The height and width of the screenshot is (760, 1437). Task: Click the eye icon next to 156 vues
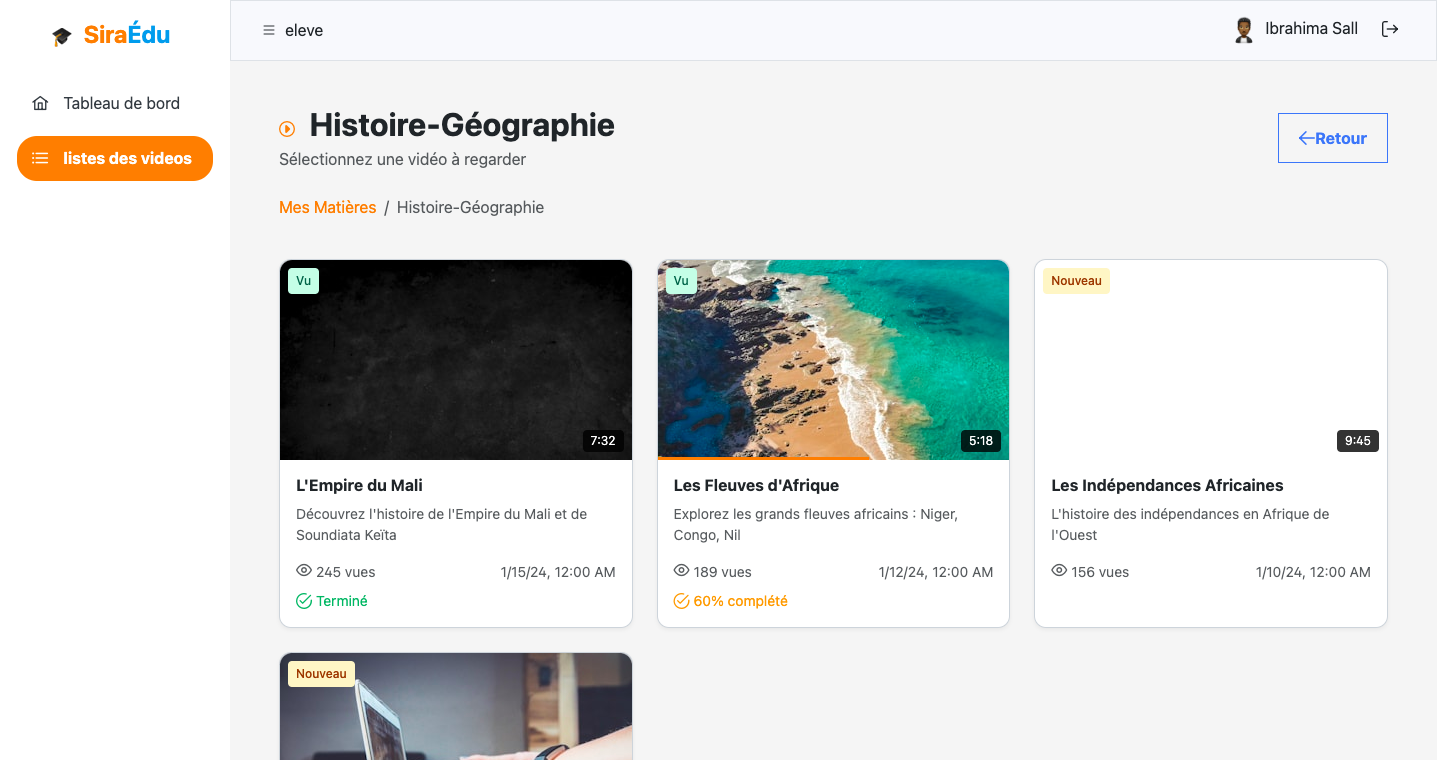pos(1059,571)
